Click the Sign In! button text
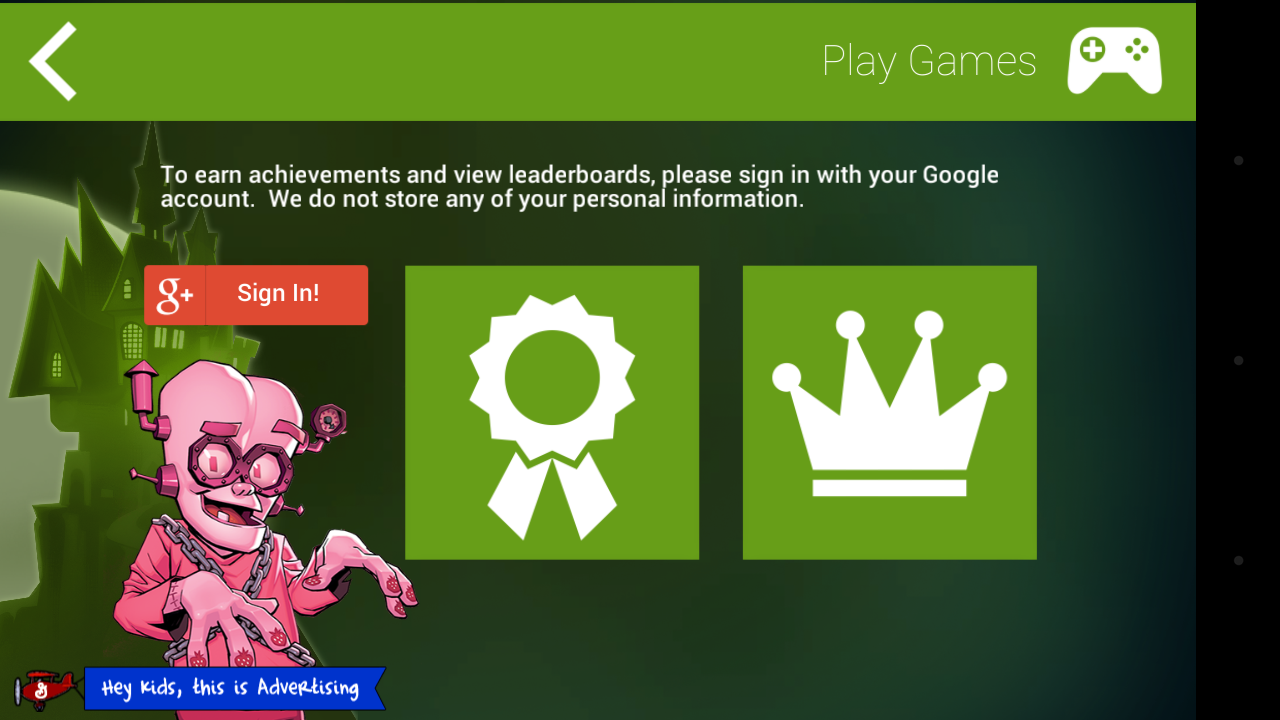This screenshot has width=1280, height=720. click(278, 293)
